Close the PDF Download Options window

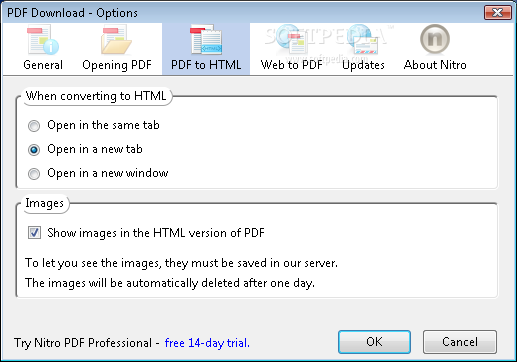pyautogui.click(x=498, y=13)
